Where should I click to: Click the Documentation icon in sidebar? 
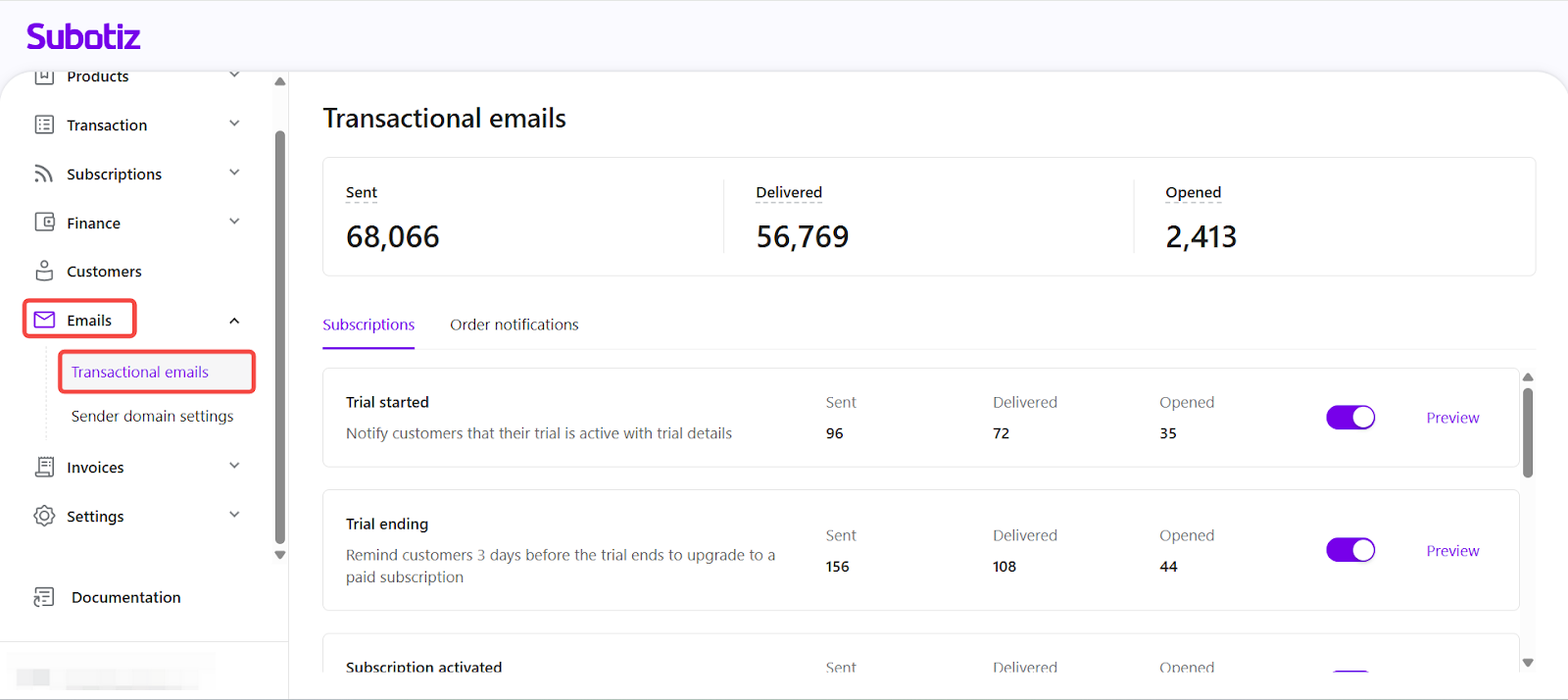[44, 597]
